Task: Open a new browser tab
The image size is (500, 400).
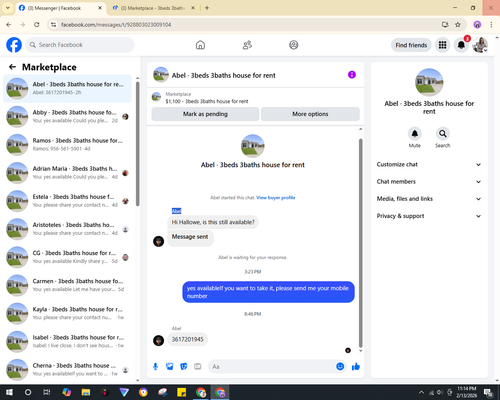Action: [x=207, y=8]
